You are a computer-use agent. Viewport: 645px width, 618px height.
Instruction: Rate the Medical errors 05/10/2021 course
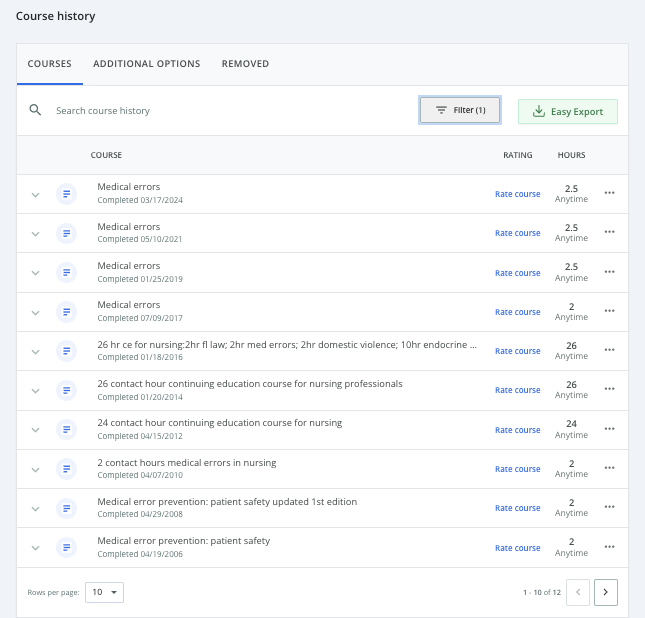click(x=517, y=233)
